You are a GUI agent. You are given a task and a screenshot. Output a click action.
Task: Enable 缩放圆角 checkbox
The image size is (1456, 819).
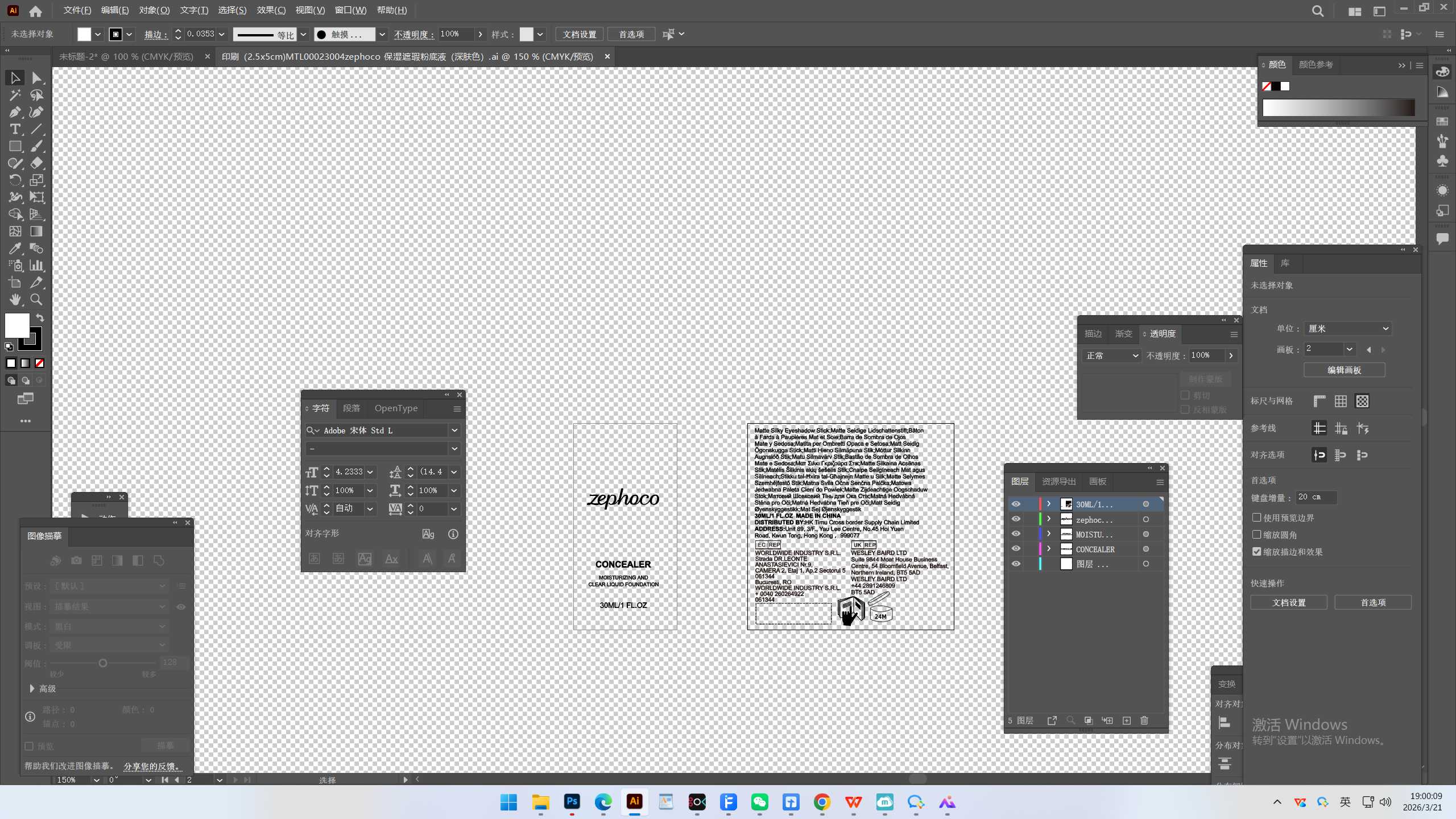[x=1257, y=535]
